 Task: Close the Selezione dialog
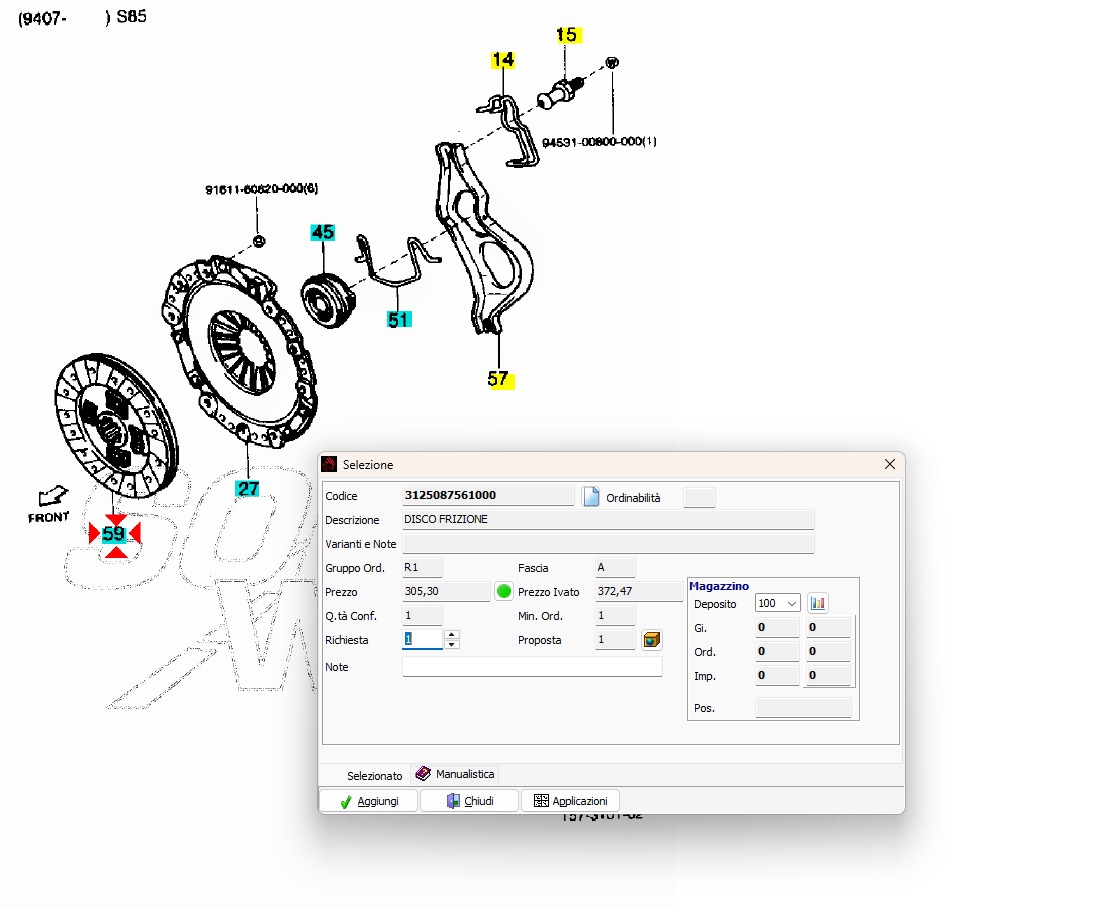[x=890, y=464]
